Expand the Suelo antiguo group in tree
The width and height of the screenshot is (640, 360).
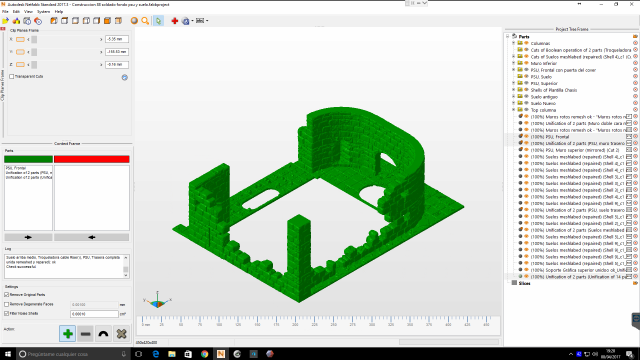tap(513, 97)
